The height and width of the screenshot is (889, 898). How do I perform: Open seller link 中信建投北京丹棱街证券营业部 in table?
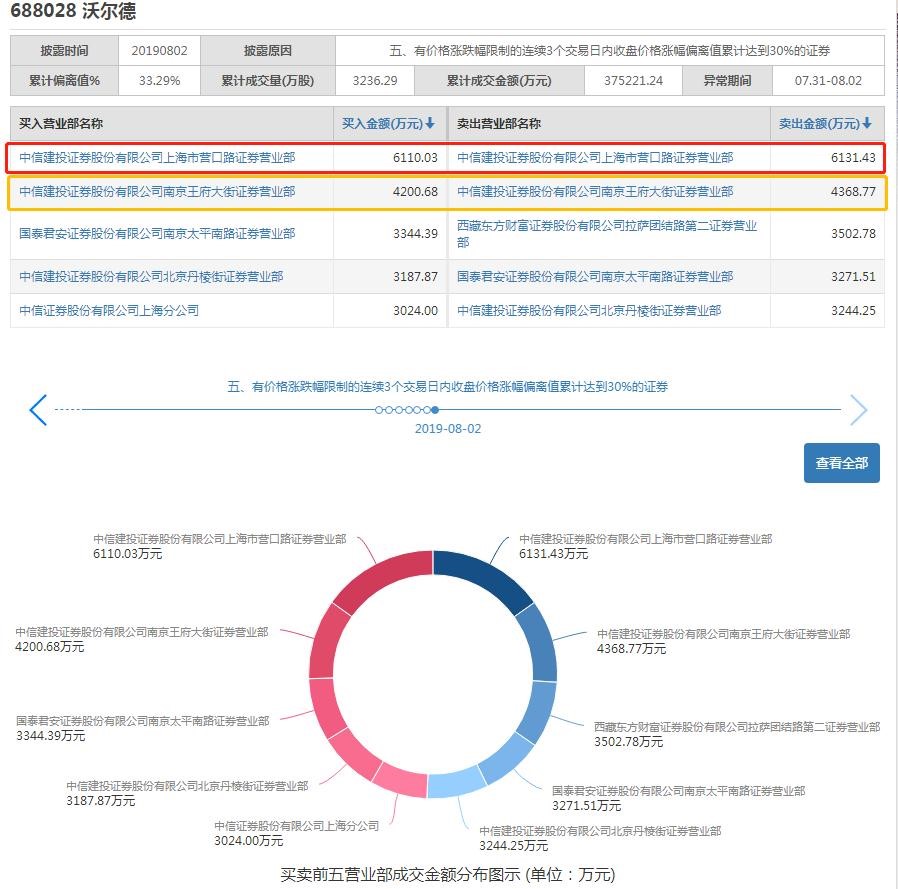pos(589,311)
